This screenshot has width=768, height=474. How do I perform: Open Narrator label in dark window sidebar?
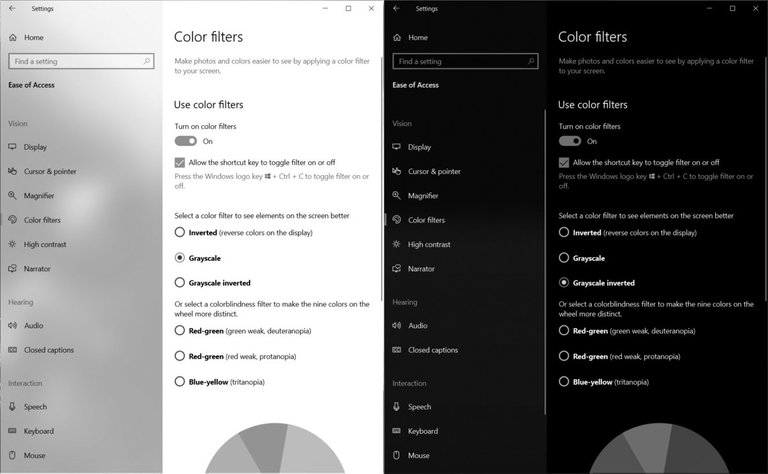point(421,269)
